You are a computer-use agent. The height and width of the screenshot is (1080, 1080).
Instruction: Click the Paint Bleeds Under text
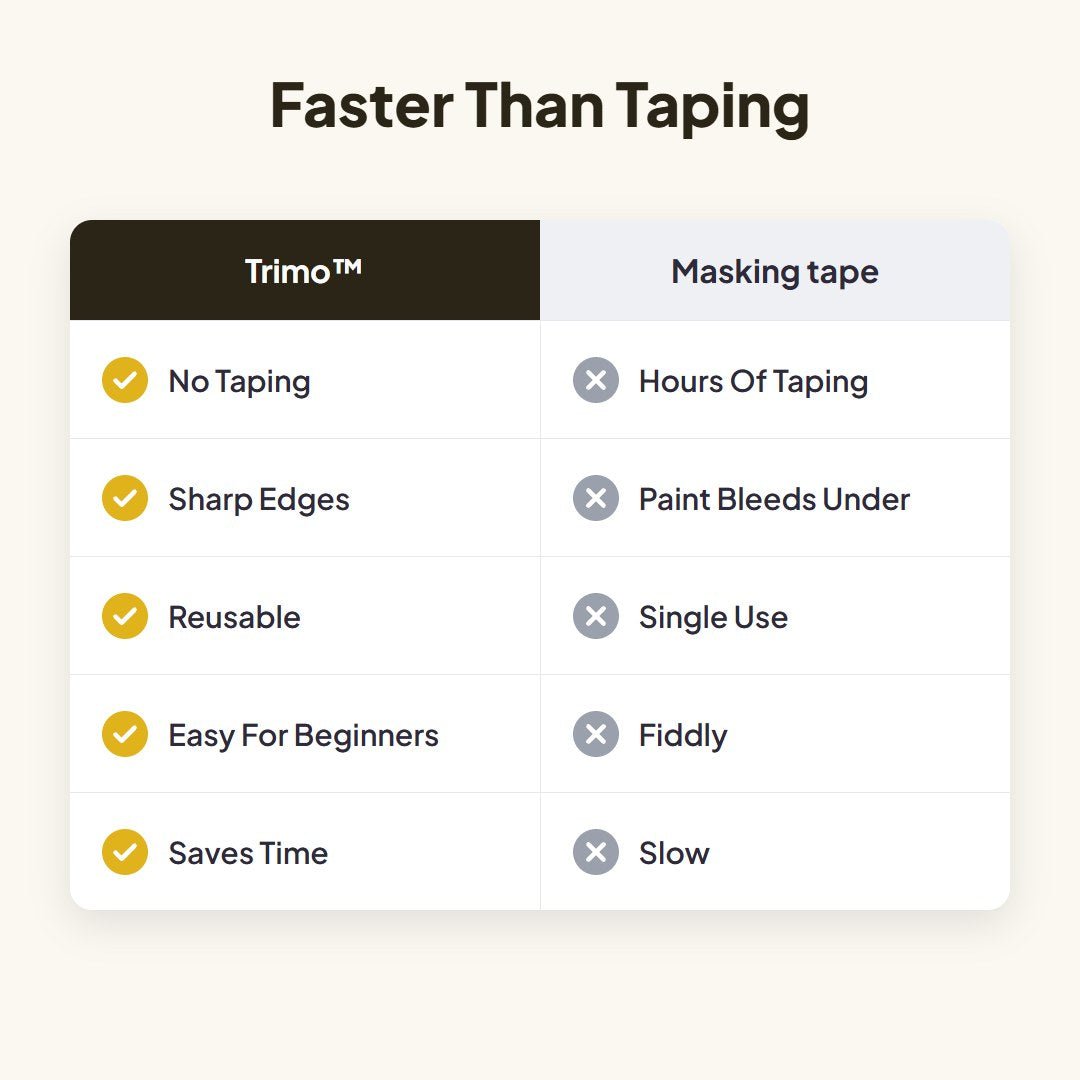(x=774, y=499)
